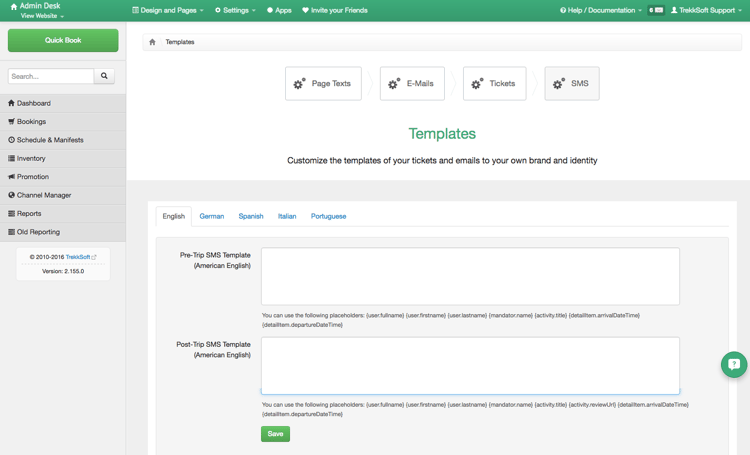
Task: Go to Channel Manager in sidebar
Action: [44, 195]
